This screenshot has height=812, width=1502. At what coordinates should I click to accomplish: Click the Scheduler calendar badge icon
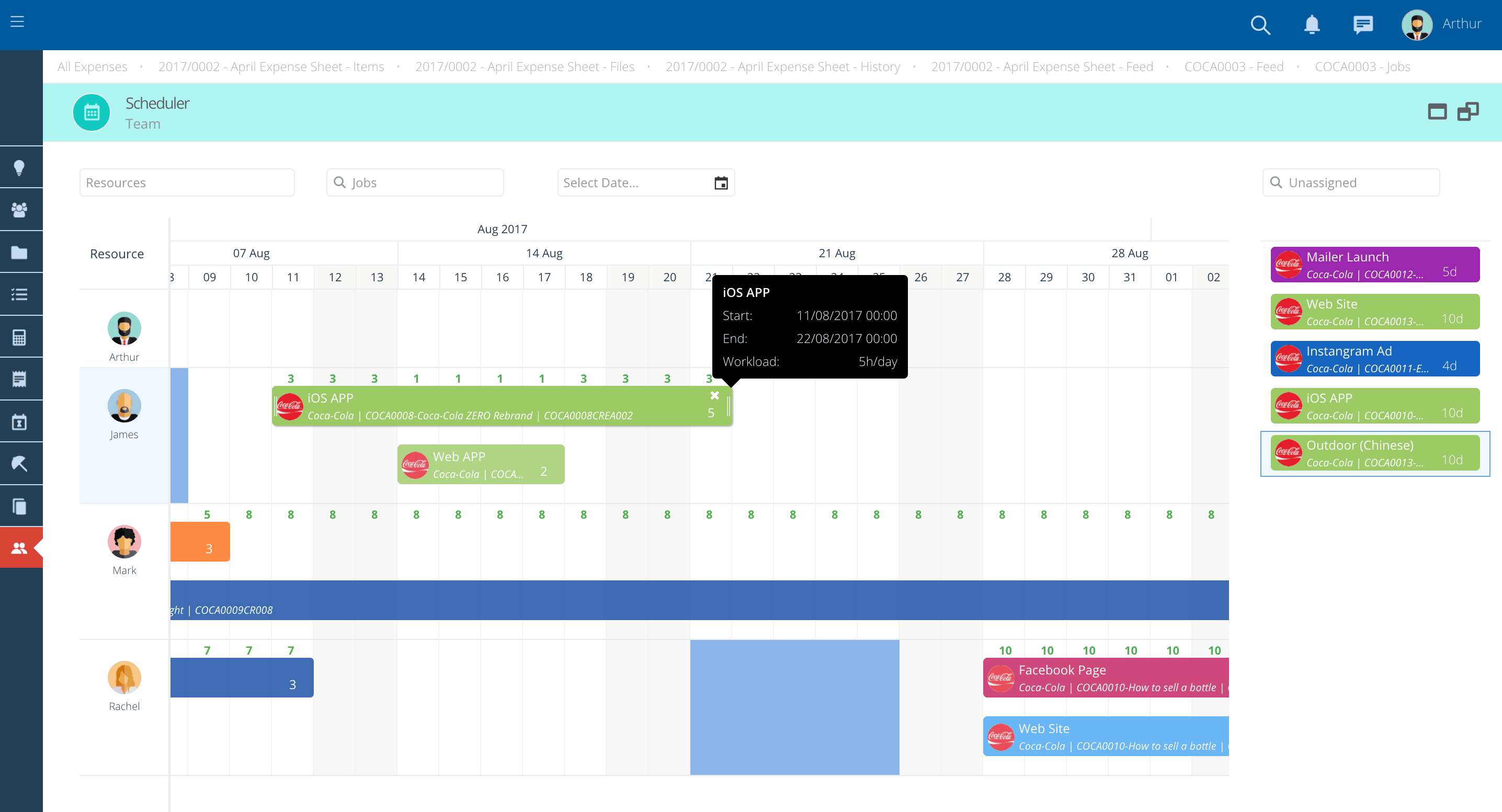(x=92, y=112)
